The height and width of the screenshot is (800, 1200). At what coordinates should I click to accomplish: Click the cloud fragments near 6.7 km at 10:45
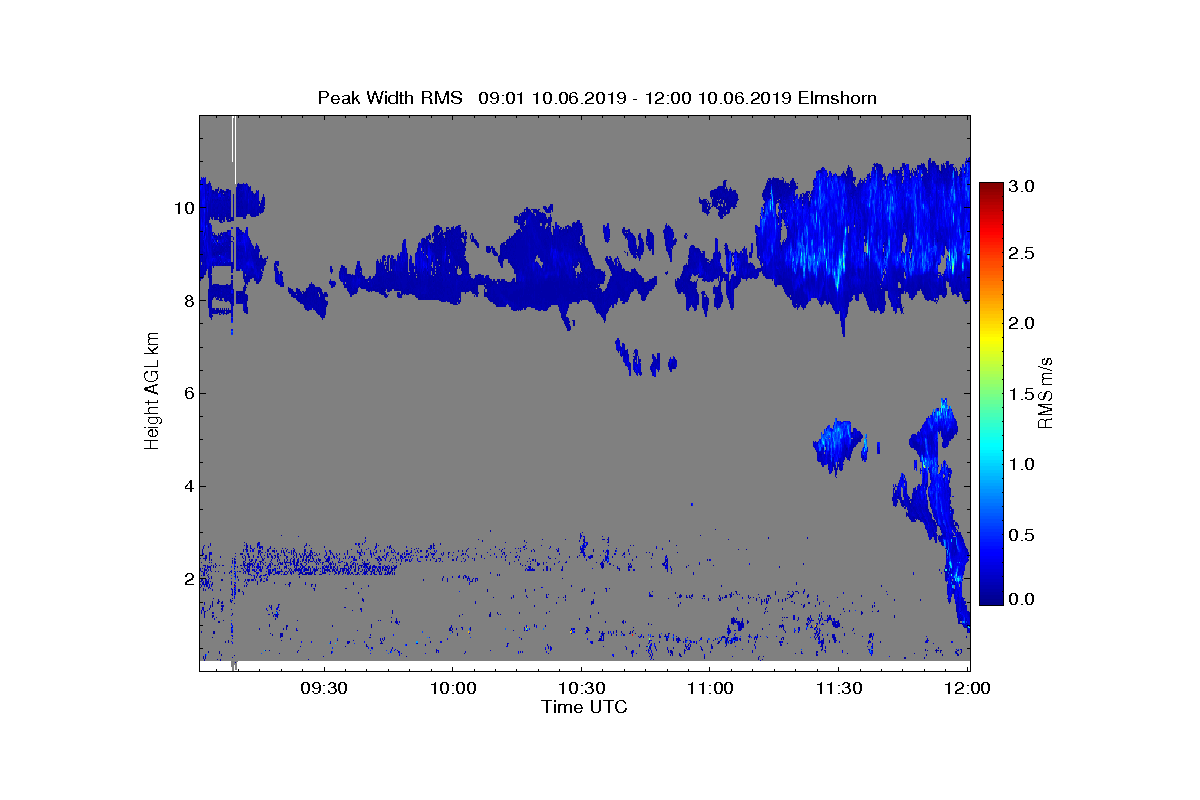[x=645, y=358]
